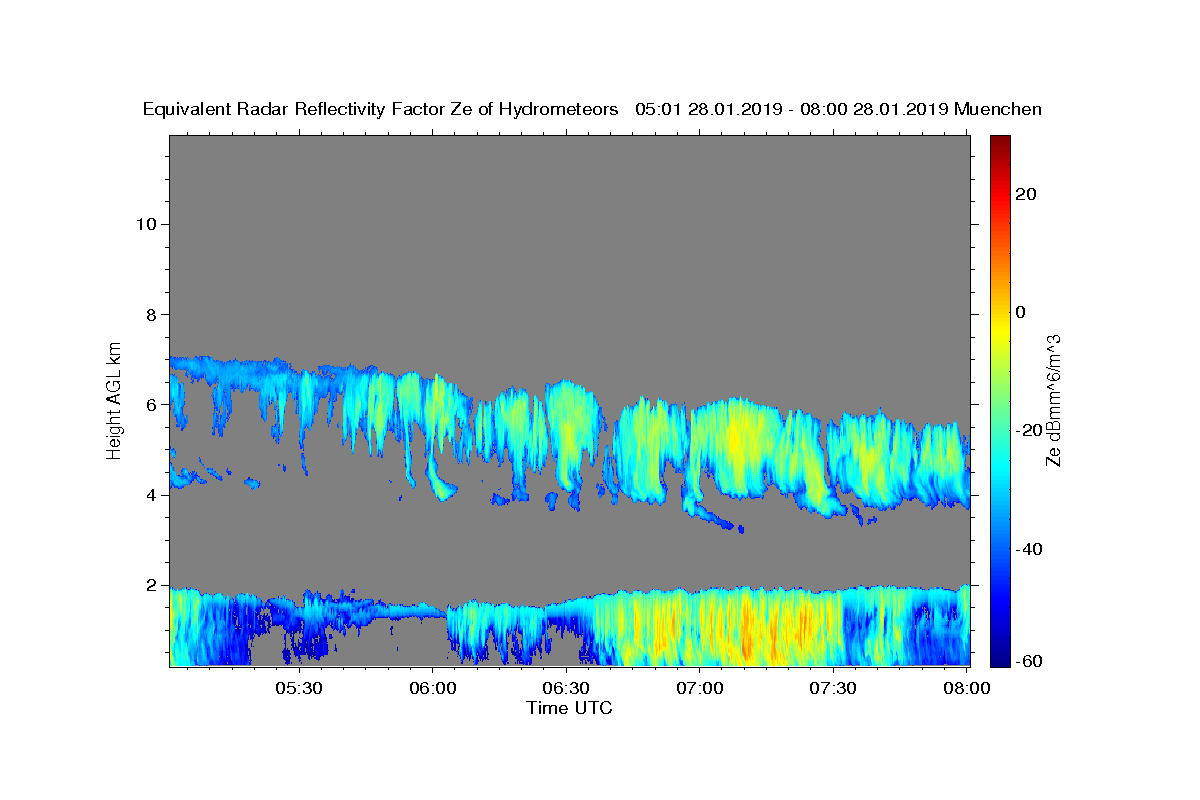This screenshot has width=1200, height=800.
Task: Click the "Height AGL km" axis label
Action: (115, 399)
